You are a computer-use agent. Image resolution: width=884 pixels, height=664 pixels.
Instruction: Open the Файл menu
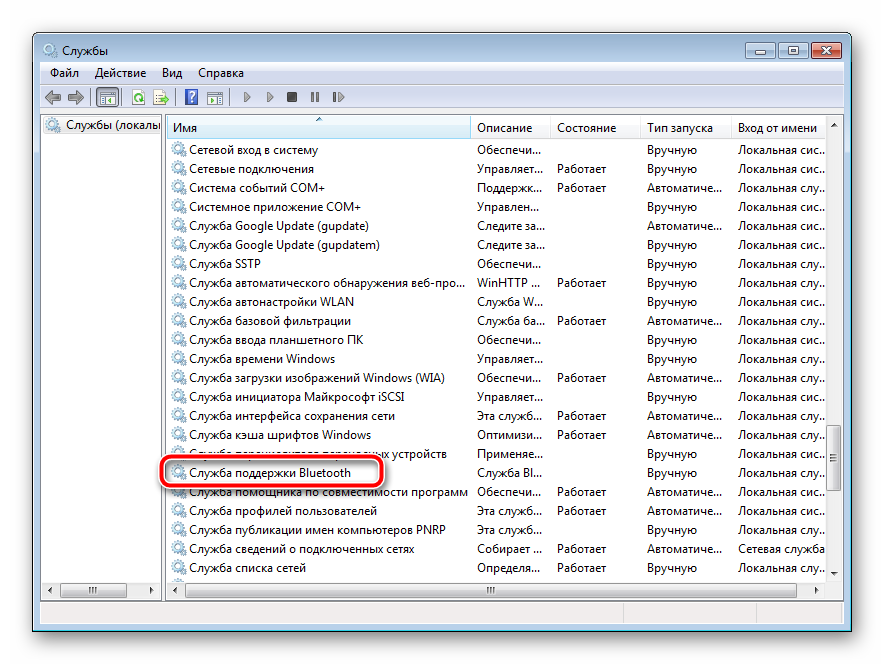[64, 73]
